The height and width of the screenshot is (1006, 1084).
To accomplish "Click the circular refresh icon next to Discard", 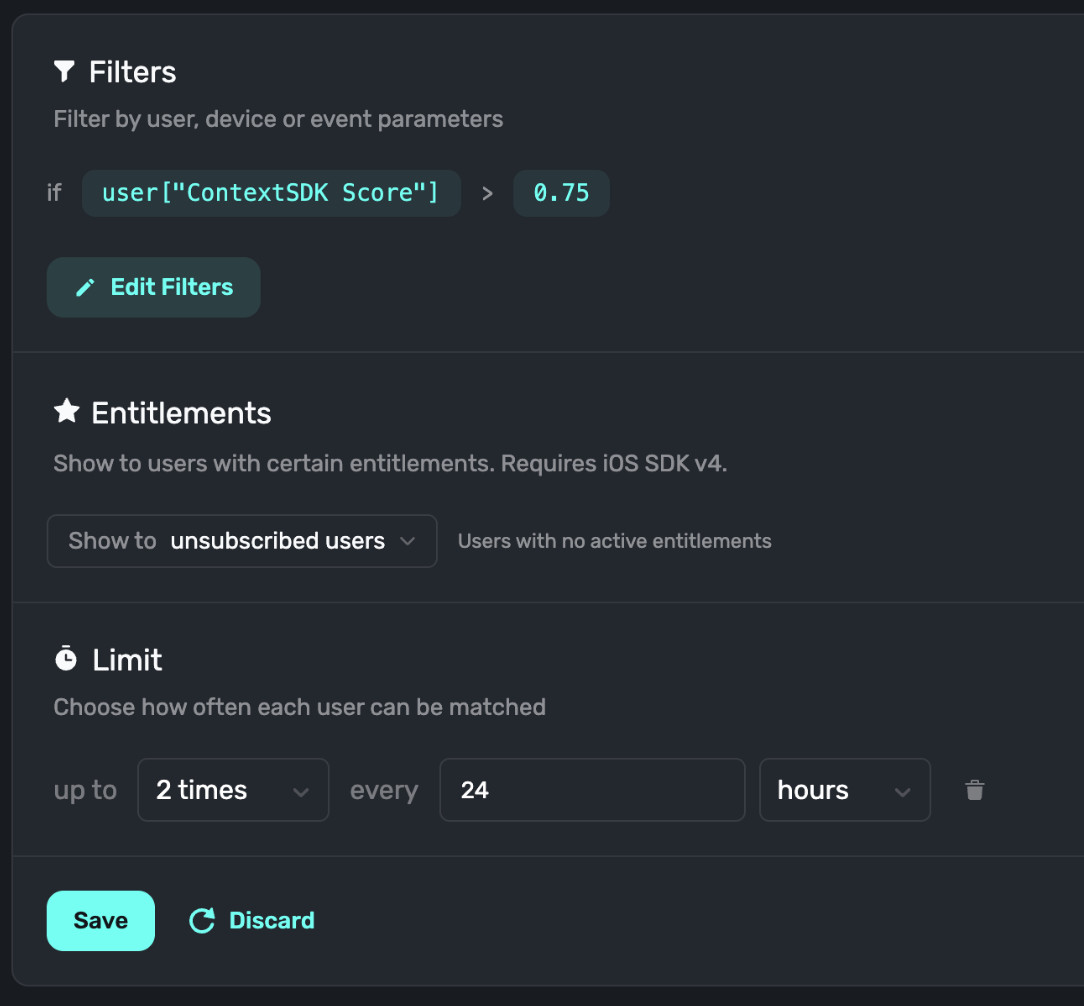I will tap(201, 920).
